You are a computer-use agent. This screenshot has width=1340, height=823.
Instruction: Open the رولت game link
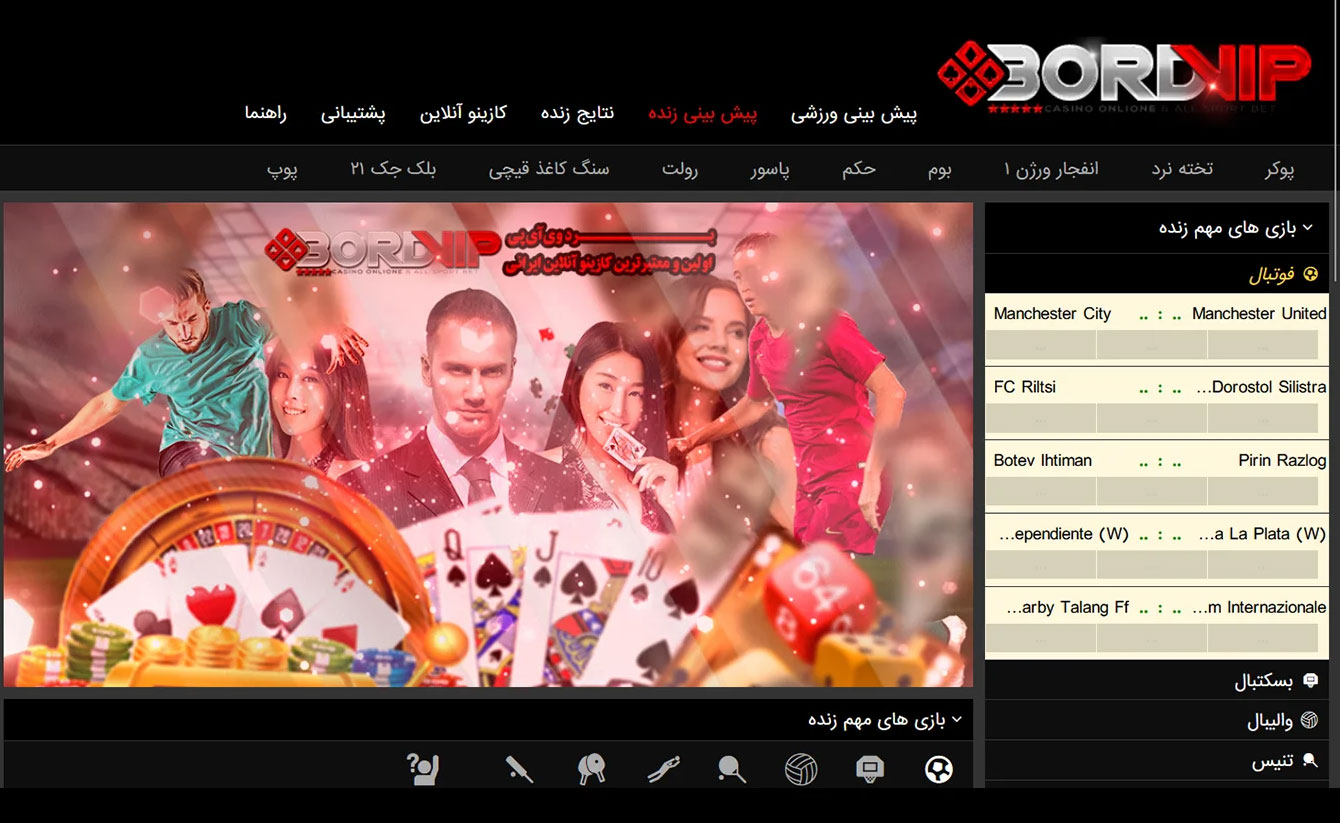point(680,169)
